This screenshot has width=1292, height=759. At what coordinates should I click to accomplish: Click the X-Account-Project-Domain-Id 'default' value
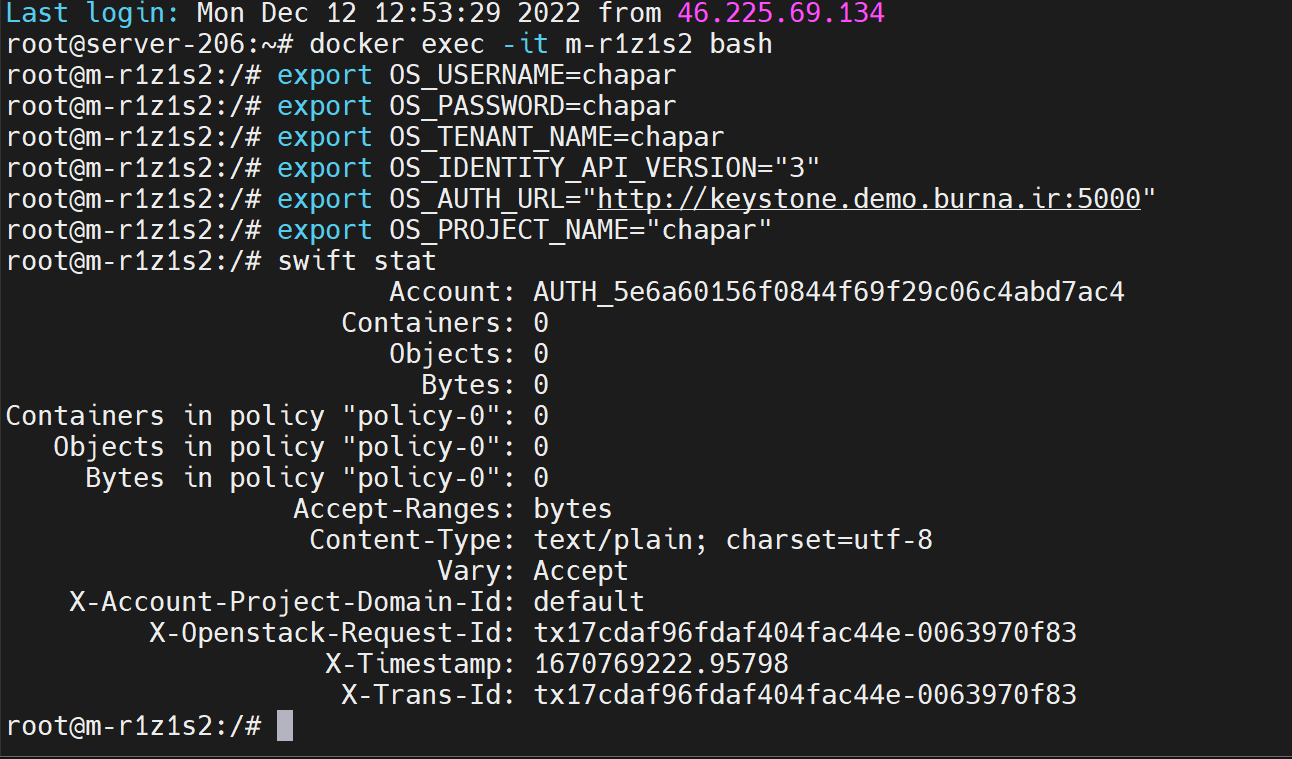(x=588, y=601)
